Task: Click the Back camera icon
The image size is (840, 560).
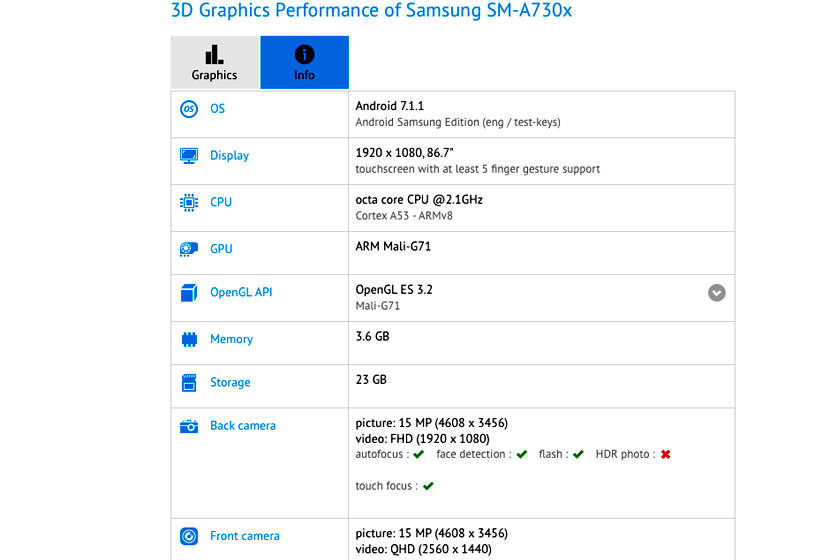Action: (x=189, y=426)
